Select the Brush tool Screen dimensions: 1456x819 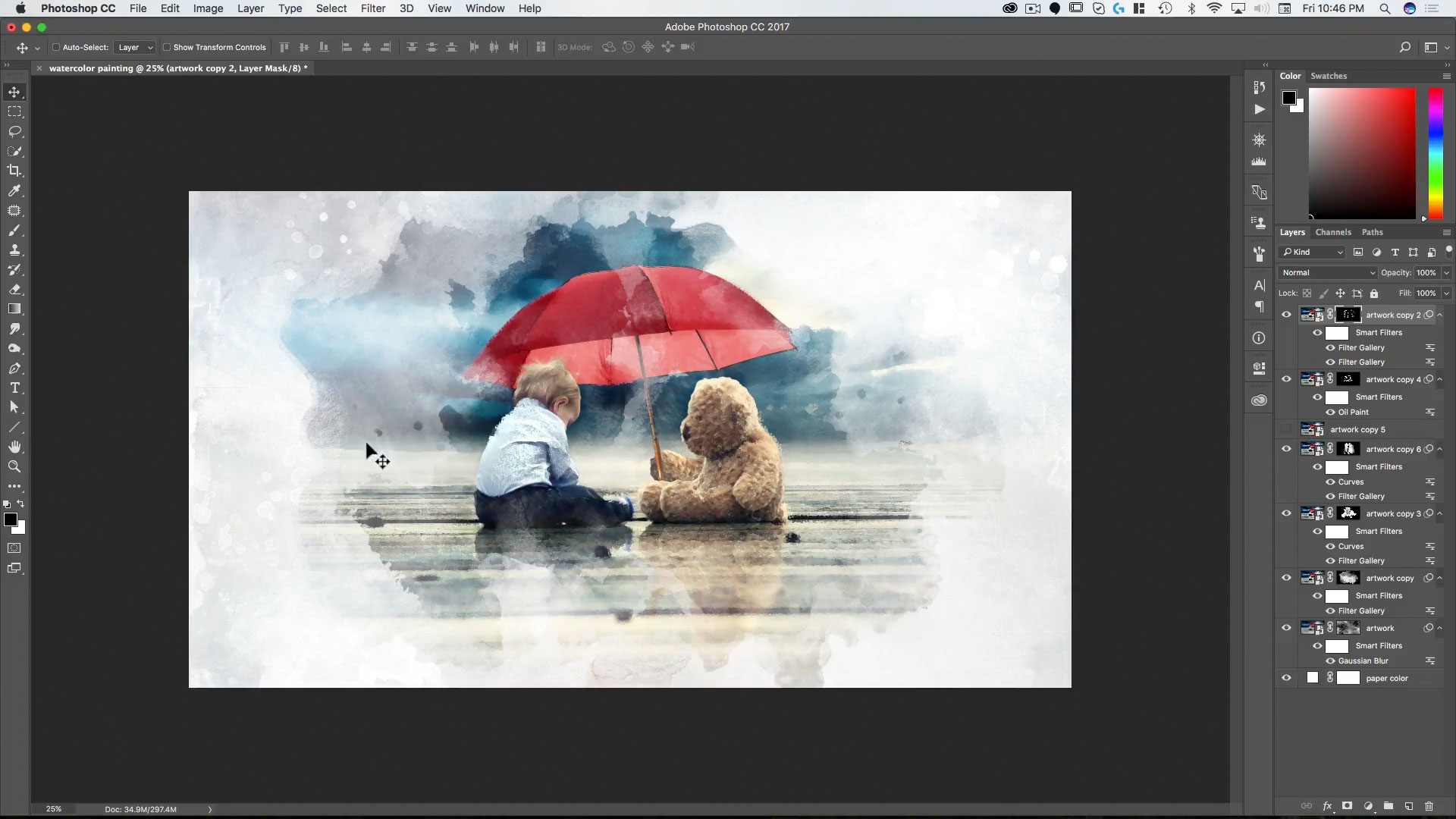coord(14,231)
